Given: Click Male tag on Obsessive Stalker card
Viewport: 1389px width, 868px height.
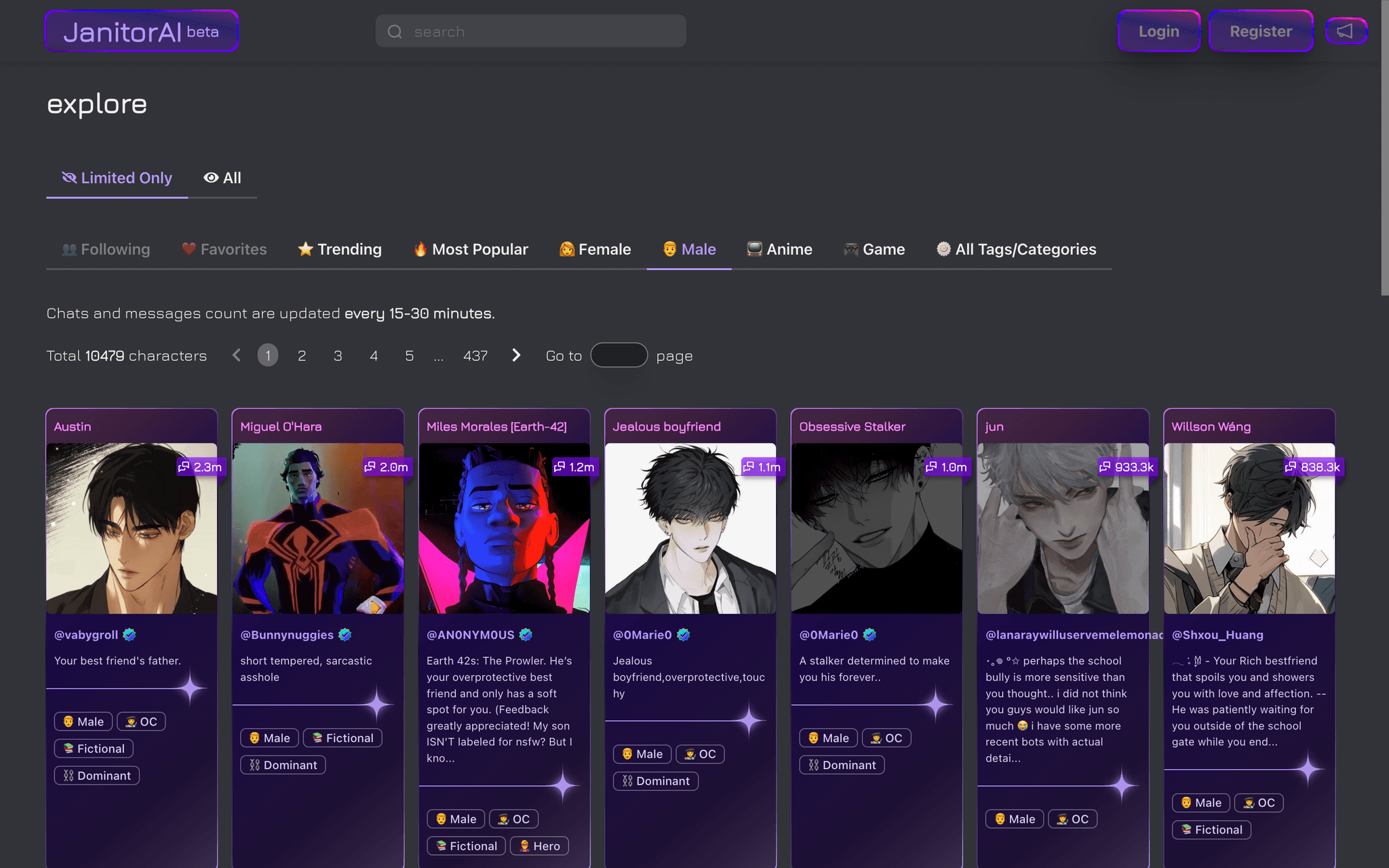Looking at the screenshot, I should [x=829, y=738].
